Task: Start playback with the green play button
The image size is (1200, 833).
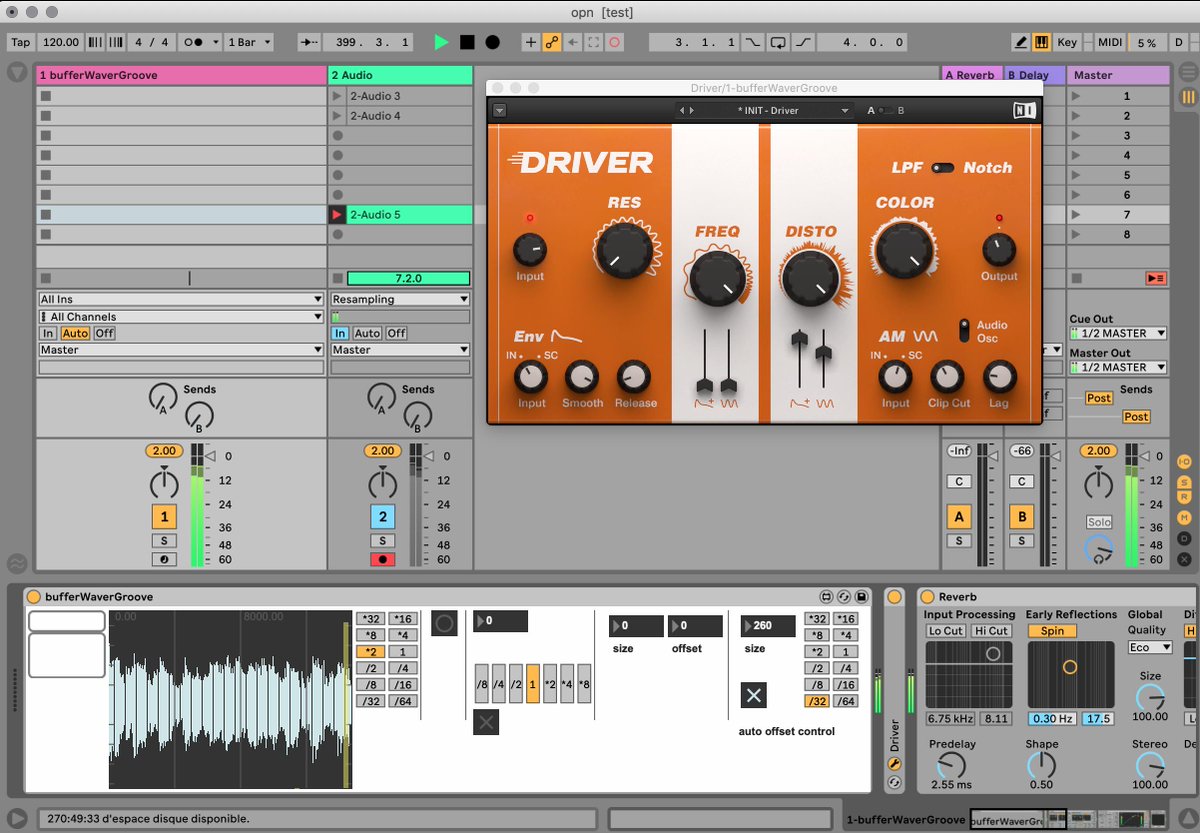Action: (441, 42)
